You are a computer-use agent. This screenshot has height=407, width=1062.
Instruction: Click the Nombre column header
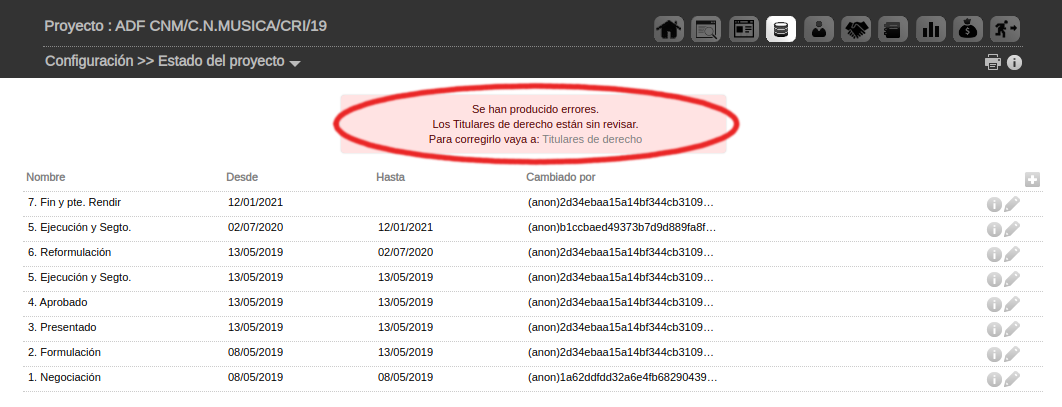(46, 177)
